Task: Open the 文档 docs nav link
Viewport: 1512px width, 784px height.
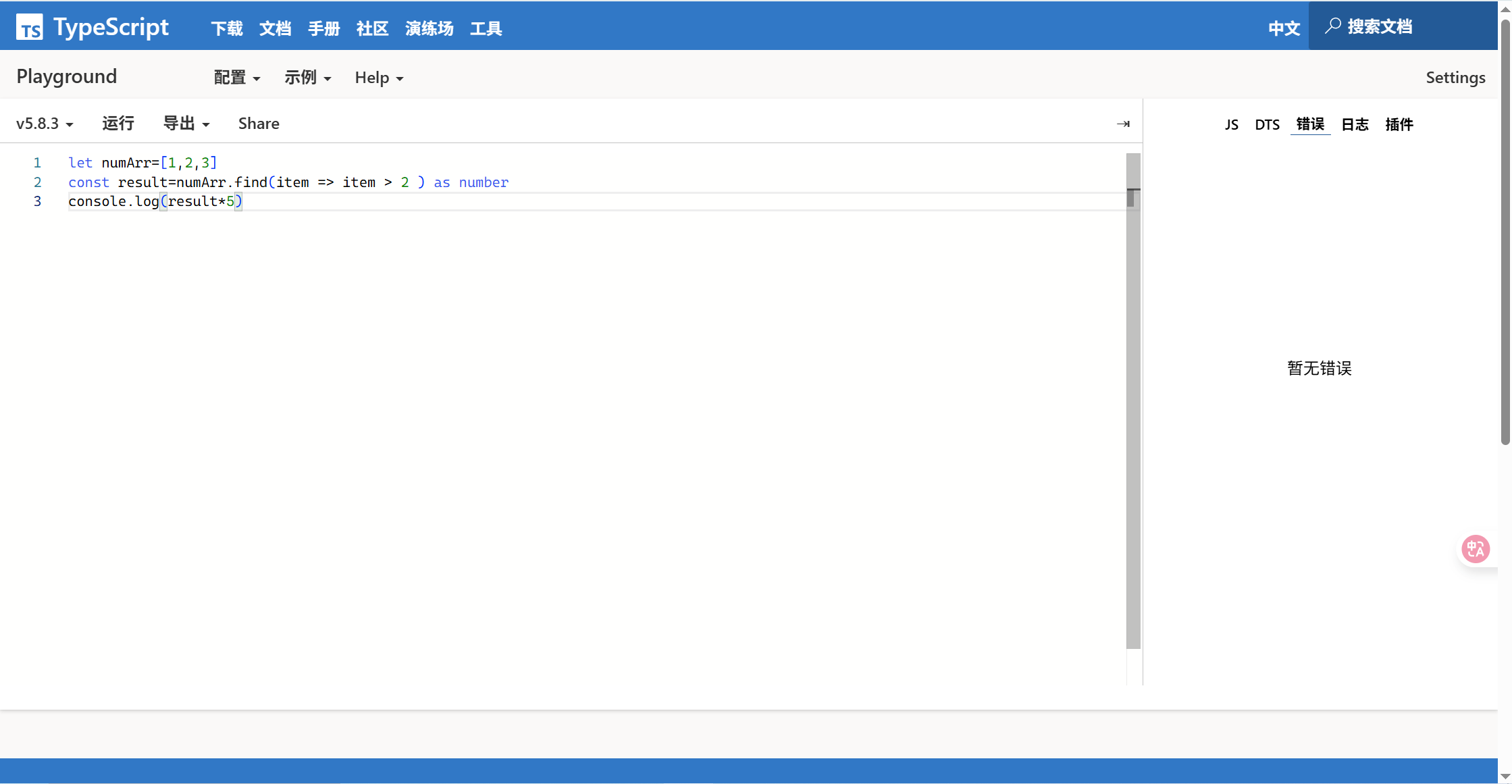Action: 276,28
